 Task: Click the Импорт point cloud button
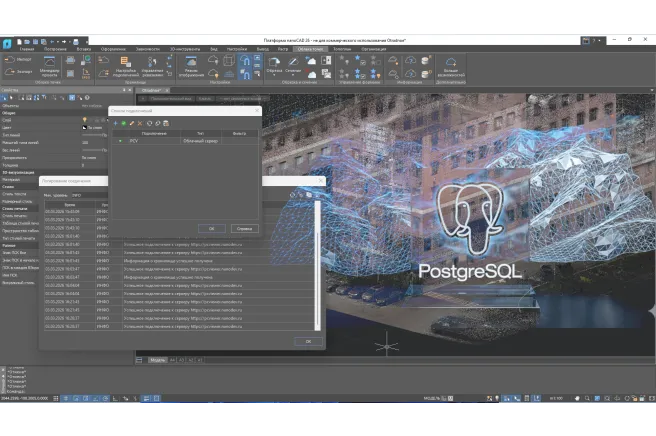pos(18,59)
